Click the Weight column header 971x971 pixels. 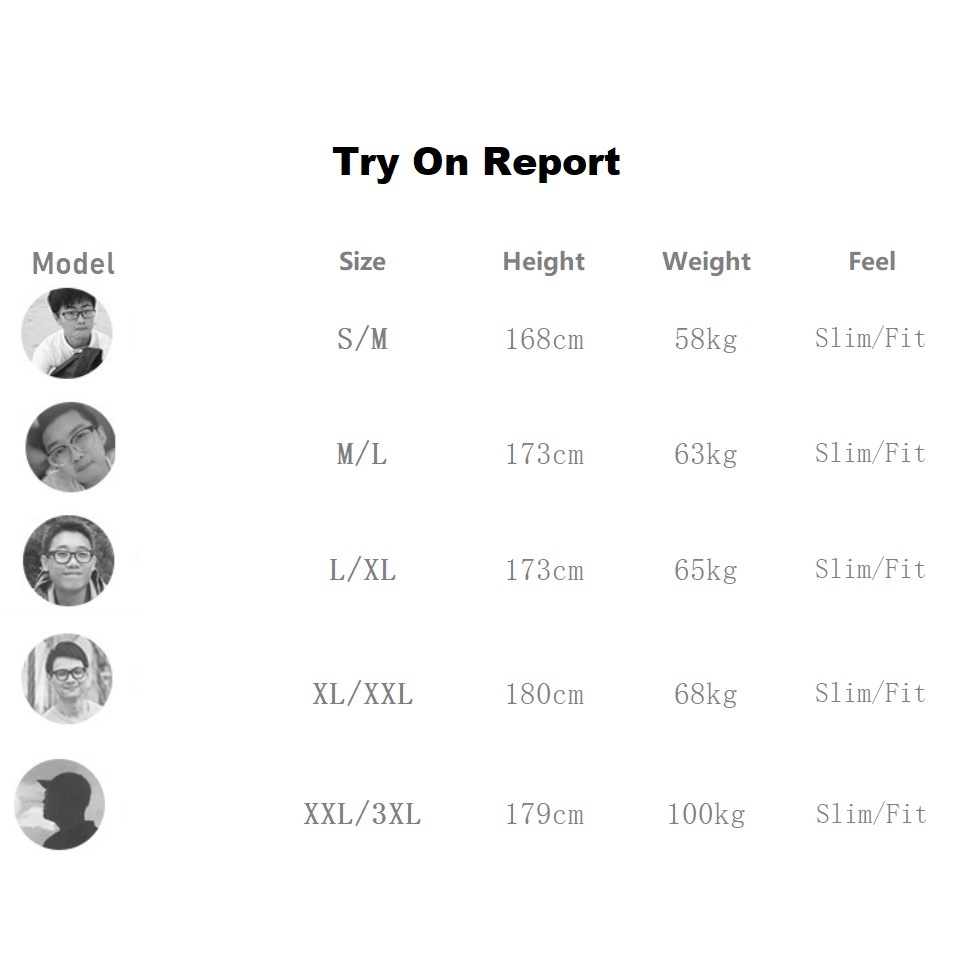point(706,262)
